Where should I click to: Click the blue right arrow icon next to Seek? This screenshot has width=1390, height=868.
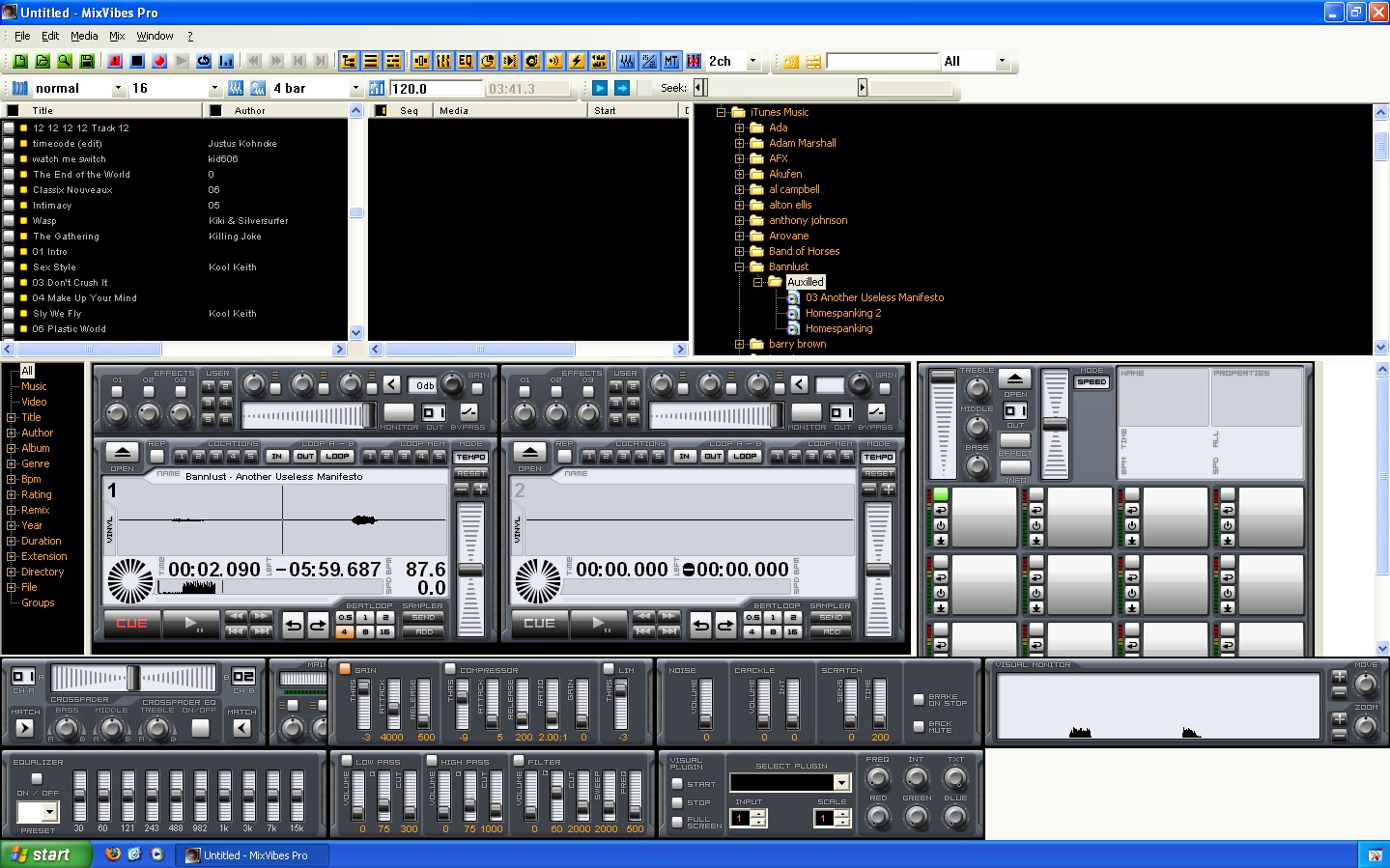tap(622, 88)
